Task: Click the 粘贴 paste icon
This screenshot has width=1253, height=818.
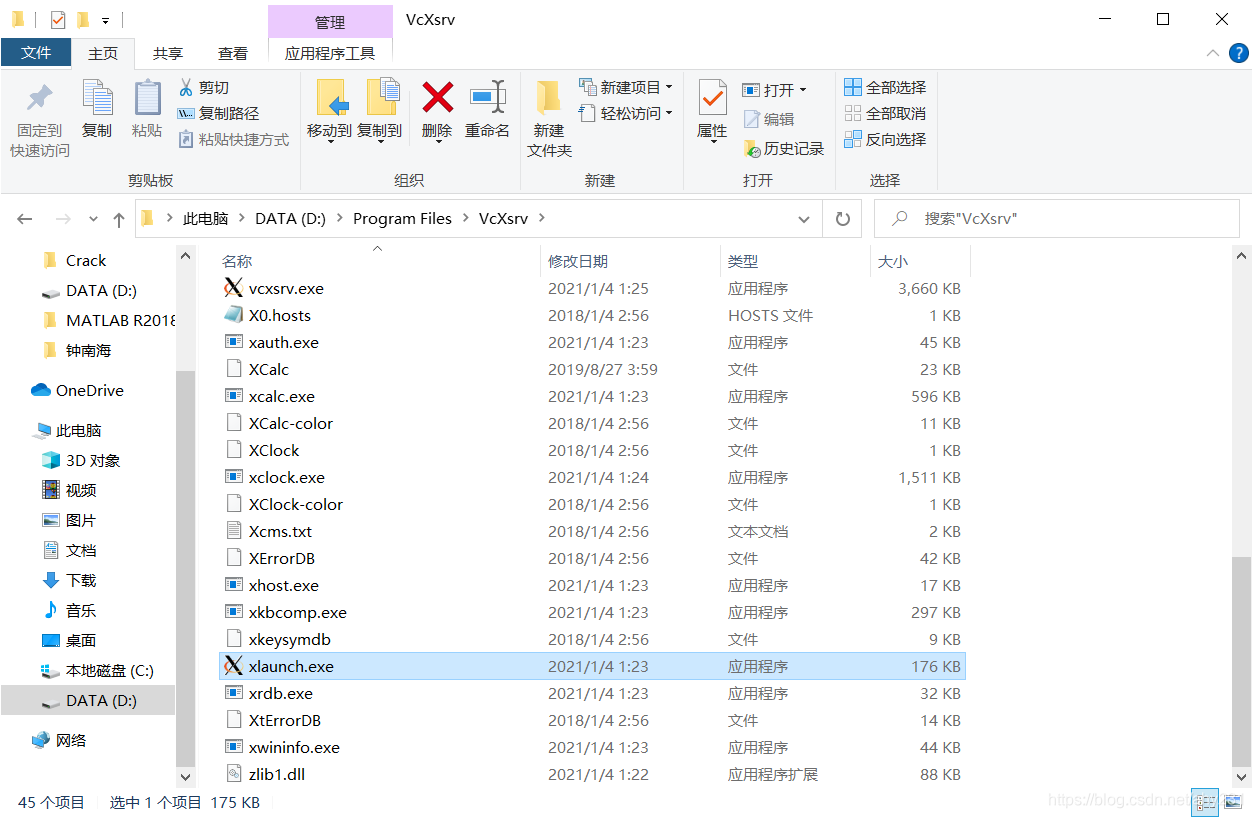Action: point(147,98)
